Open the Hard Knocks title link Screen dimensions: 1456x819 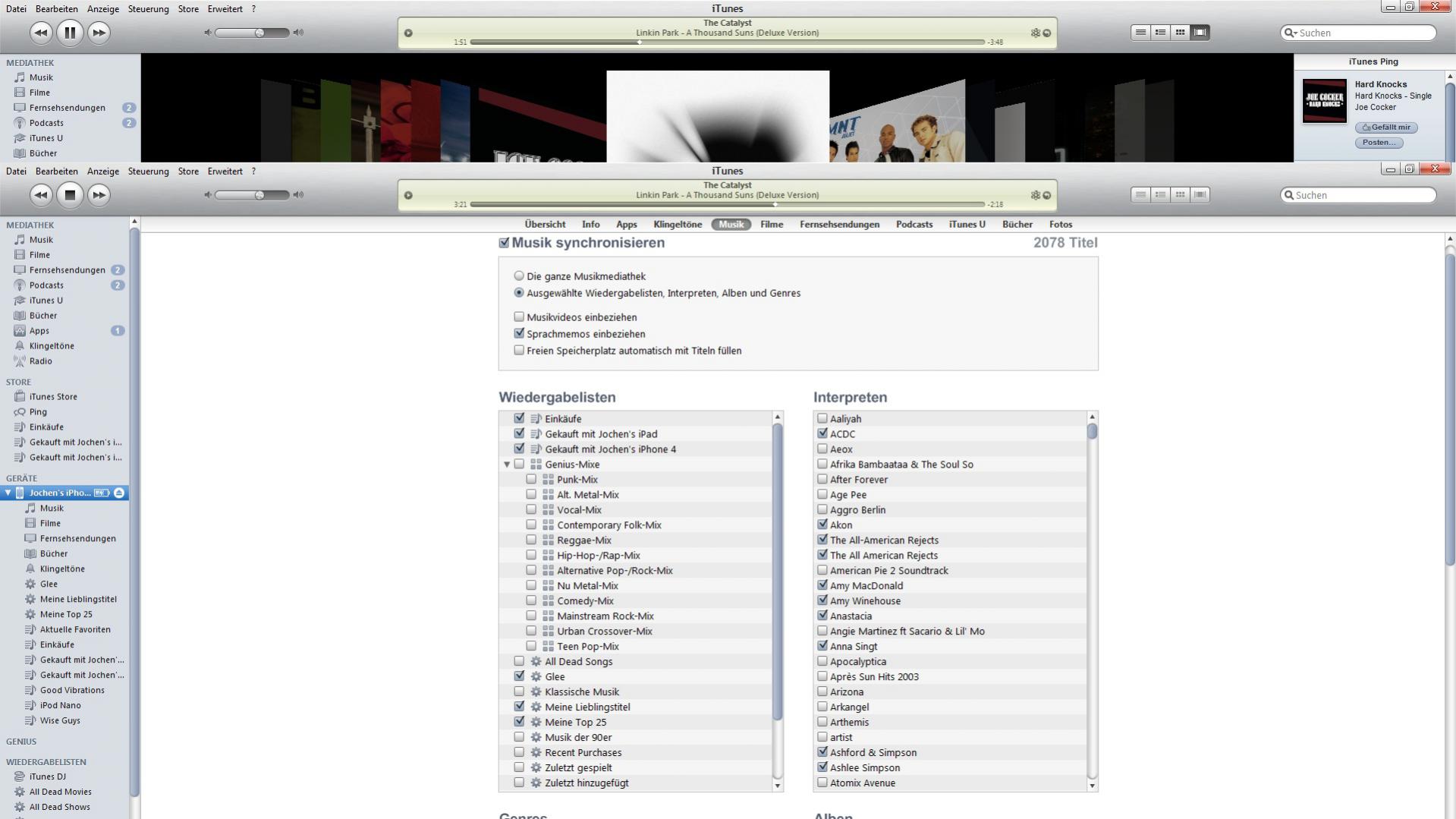[1380, 84]
